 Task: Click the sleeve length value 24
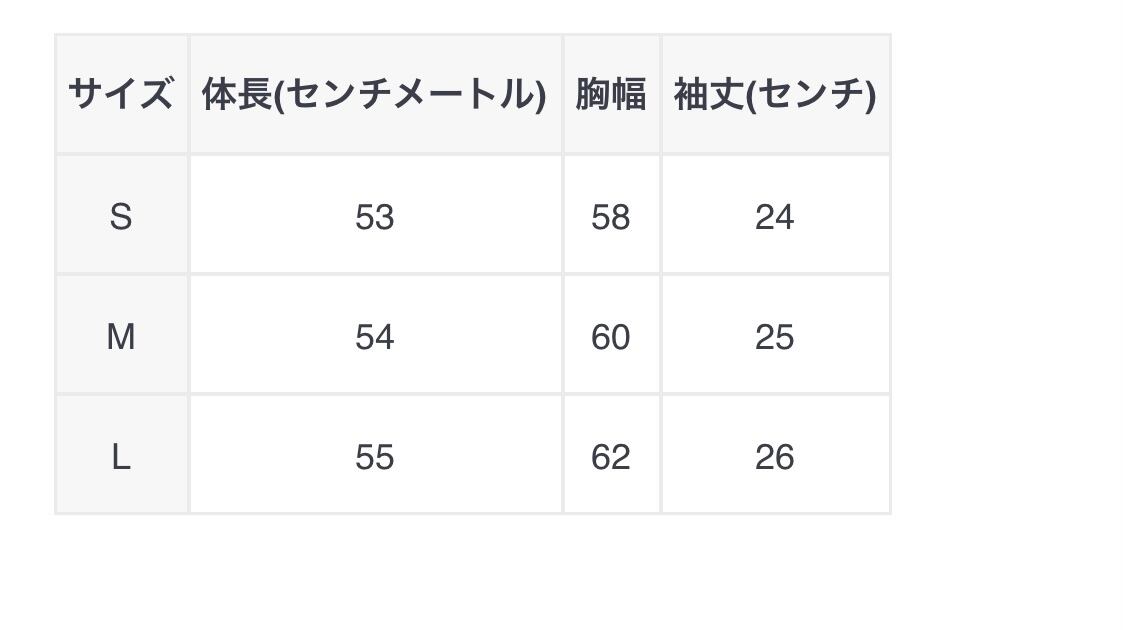click(x=775, y=216)
